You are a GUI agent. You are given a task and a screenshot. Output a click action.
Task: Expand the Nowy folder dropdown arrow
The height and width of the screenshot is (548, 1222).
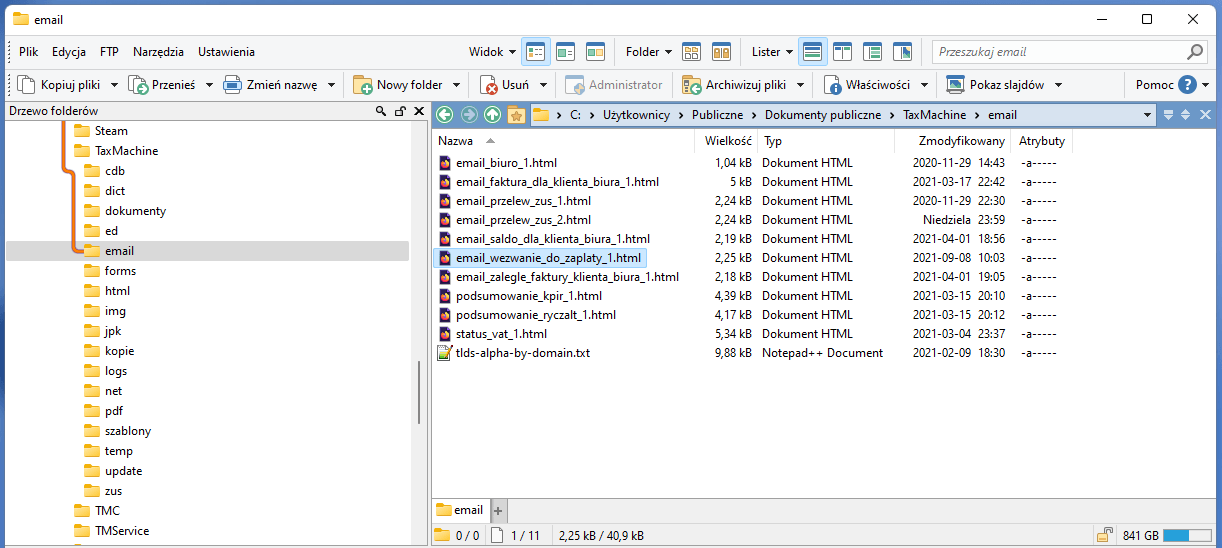tap(456, 85)
